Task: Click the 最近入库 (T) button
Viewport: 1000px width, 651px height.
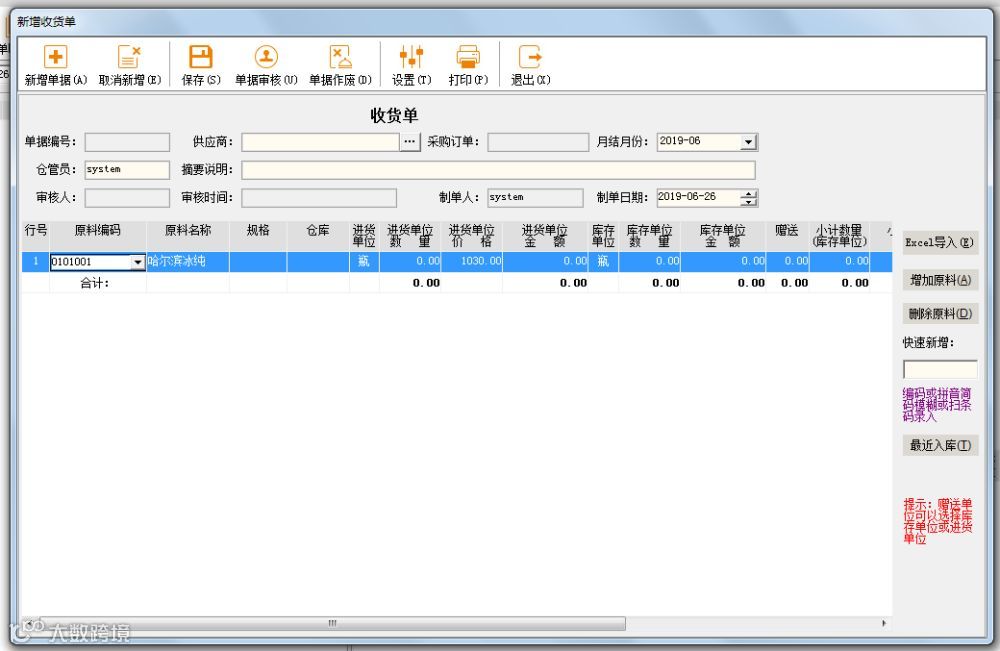Action: pos(940,445)
